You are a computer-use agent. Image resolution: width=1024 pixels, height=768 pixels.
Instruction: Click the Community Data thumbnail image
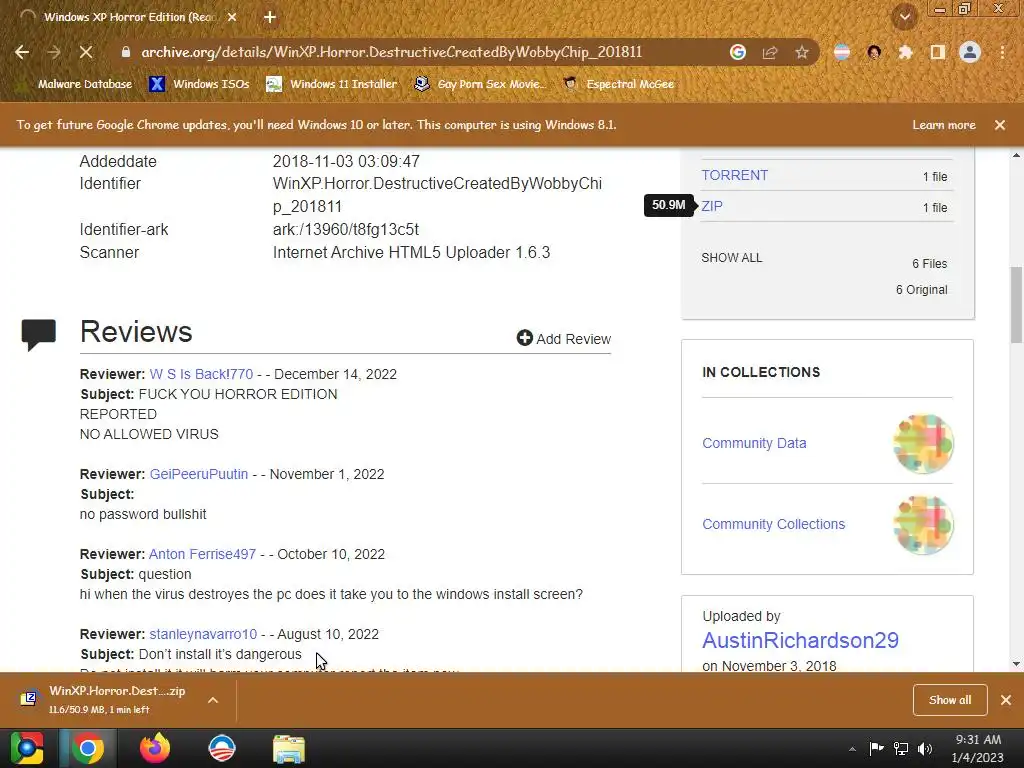(923, 444)
